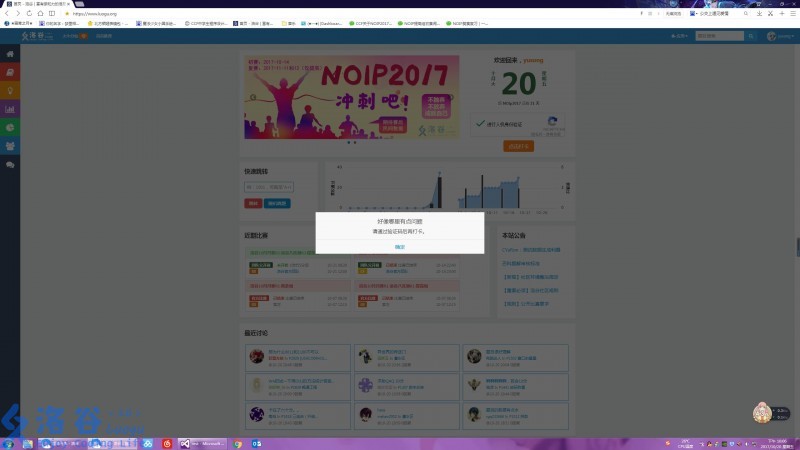800x450 pixels.
Task: Open the purple chart sidebar icon
Action: (x=10, y=109)
